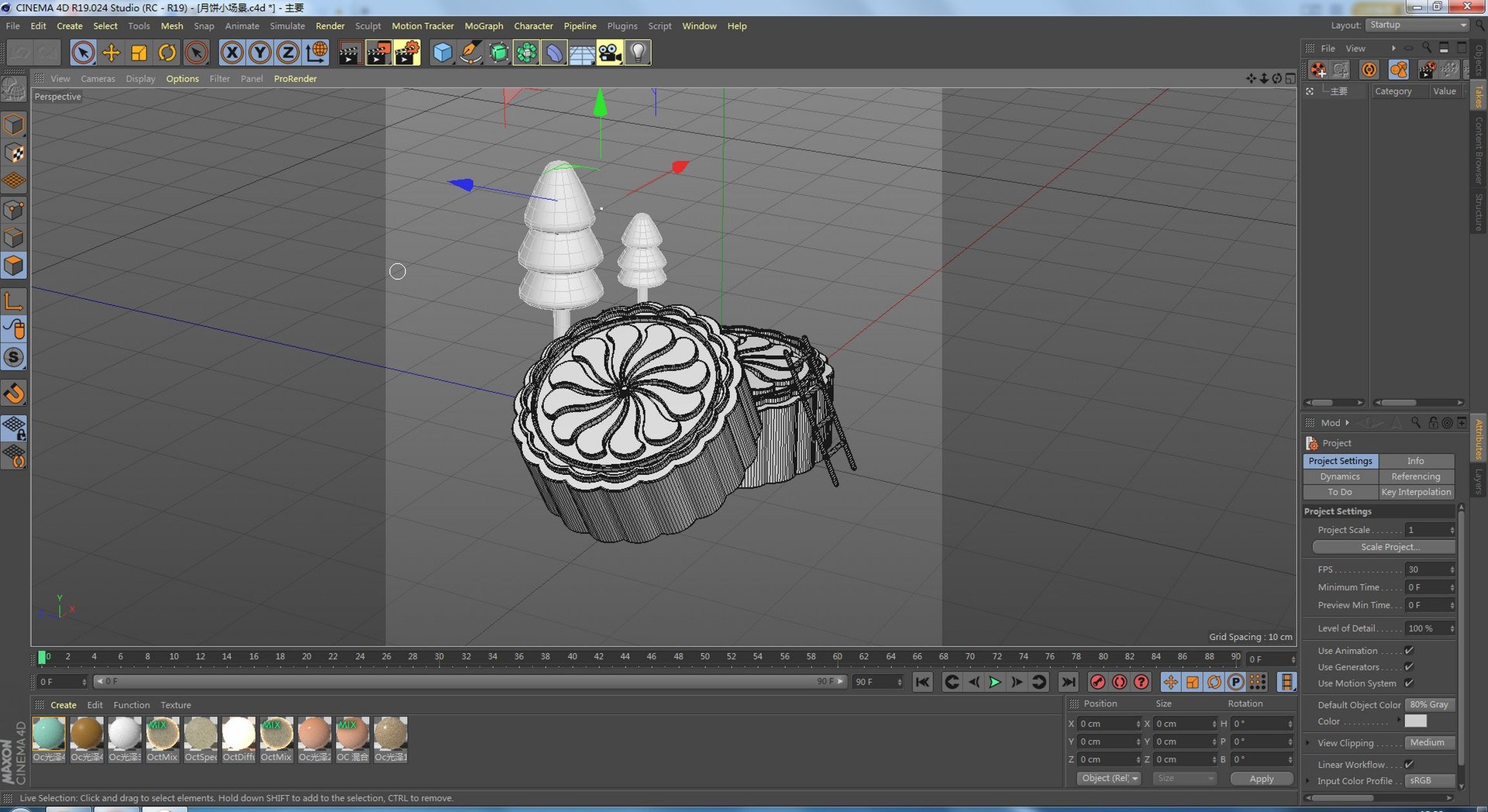This screenshot has height=812, width=1488.
Task: Click the project Color swatch
Action: [1415, 721]
